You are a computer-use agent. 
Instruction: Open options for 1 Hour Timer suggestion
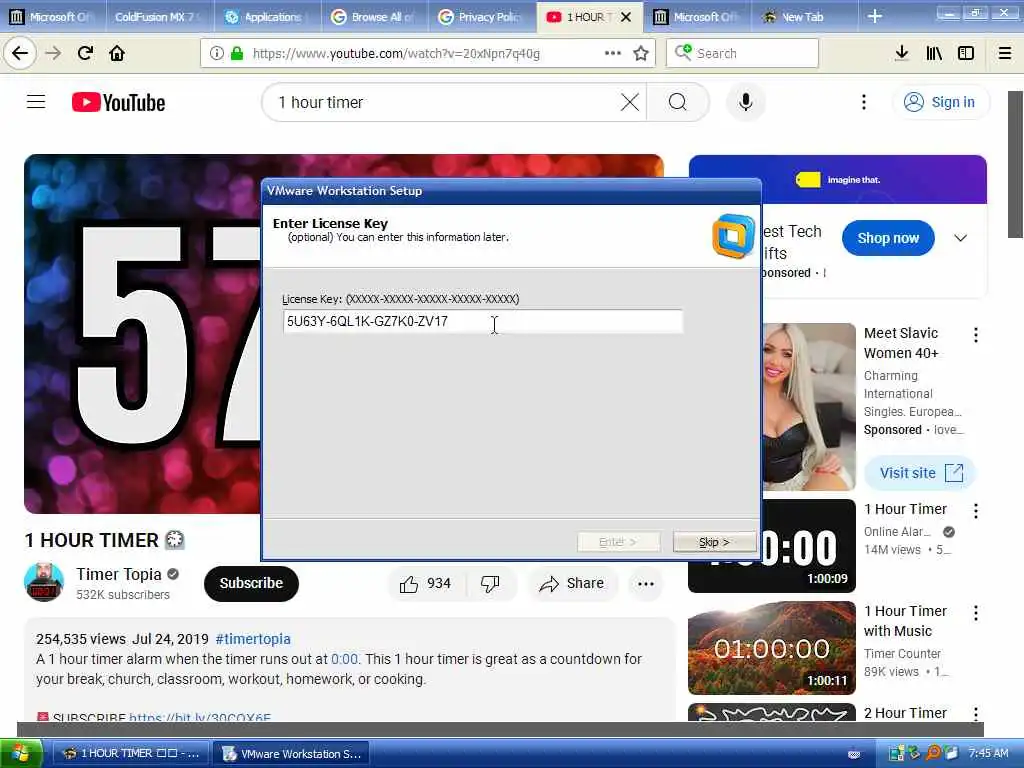[975, 511]
